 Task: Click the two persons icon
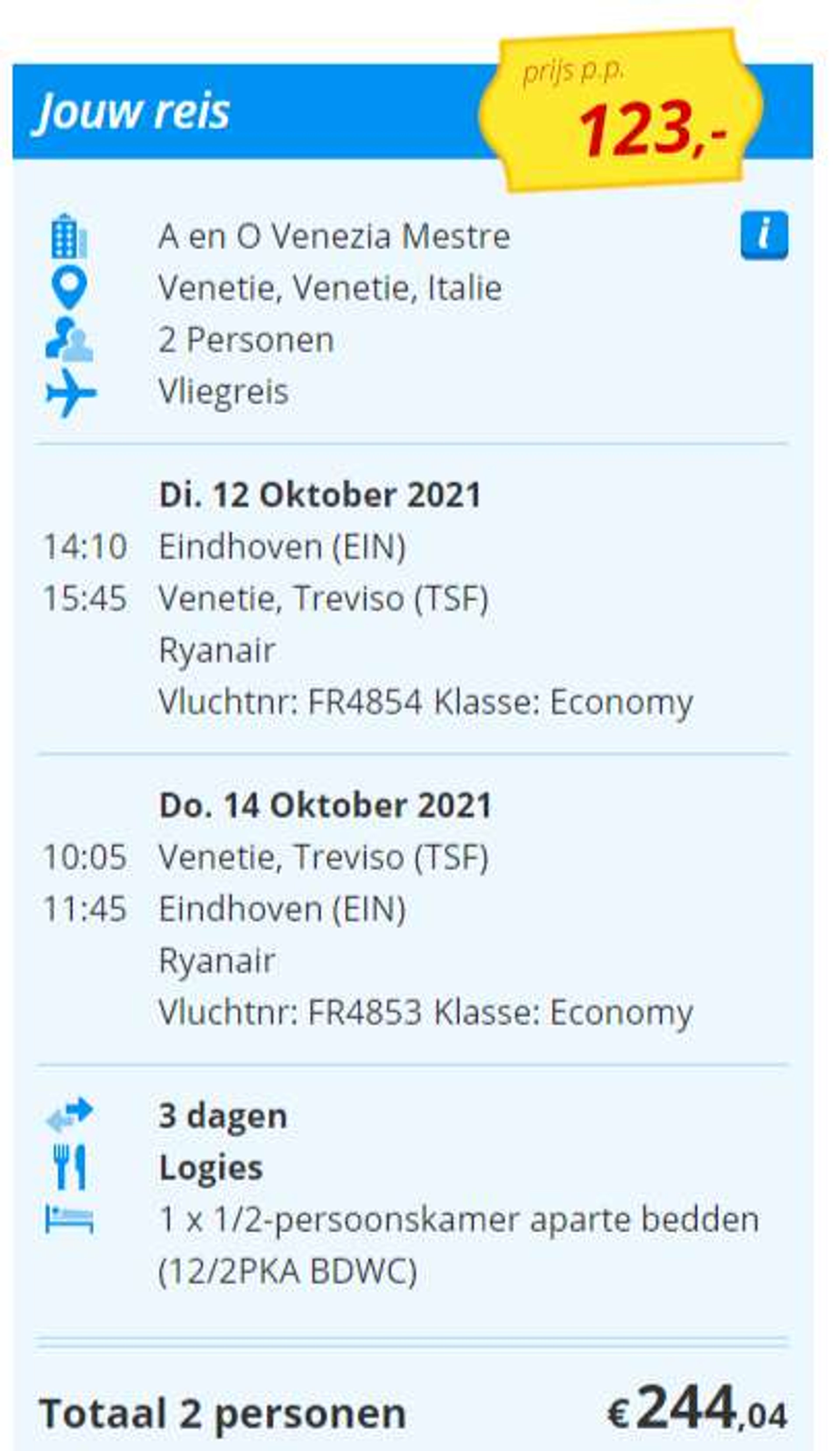pyautogui.click(x=69, y=339)
